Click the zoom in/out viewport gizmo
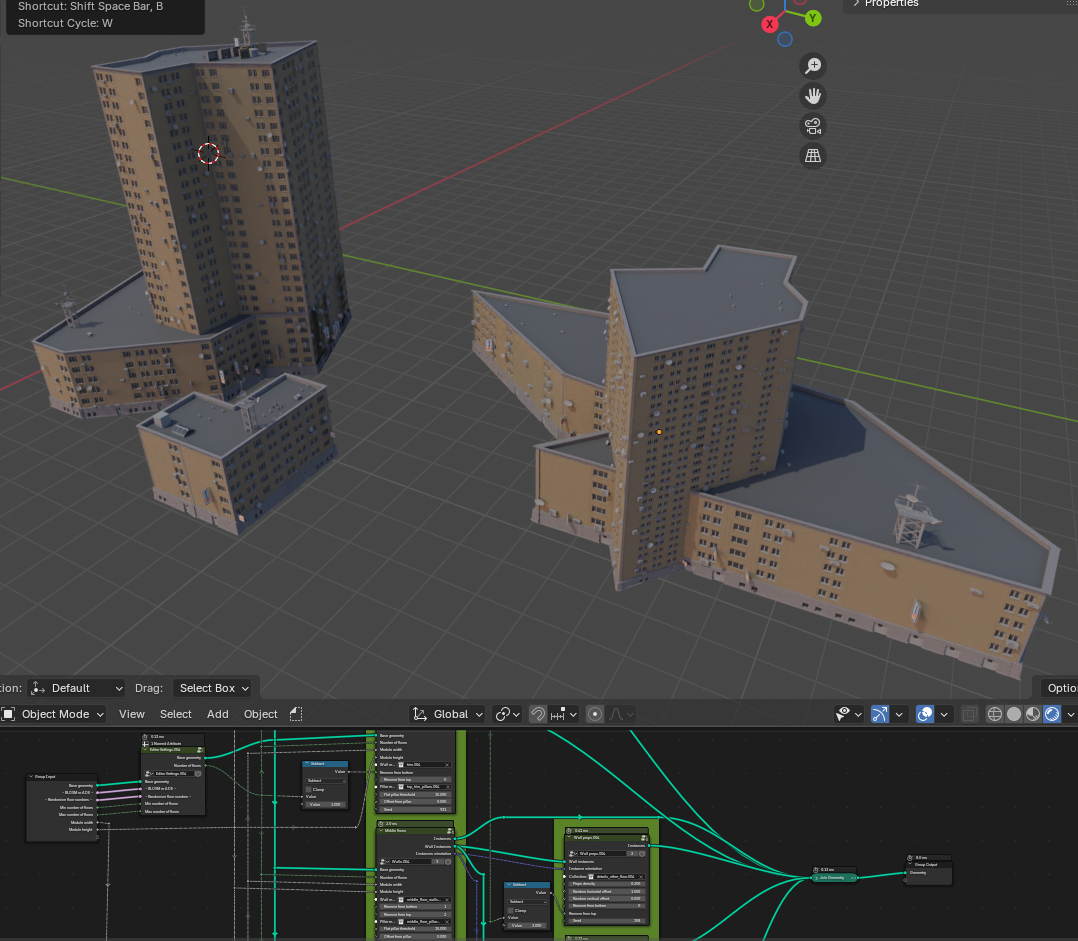The width and height of the screenshot is (1078, 941). coord(813,66)
